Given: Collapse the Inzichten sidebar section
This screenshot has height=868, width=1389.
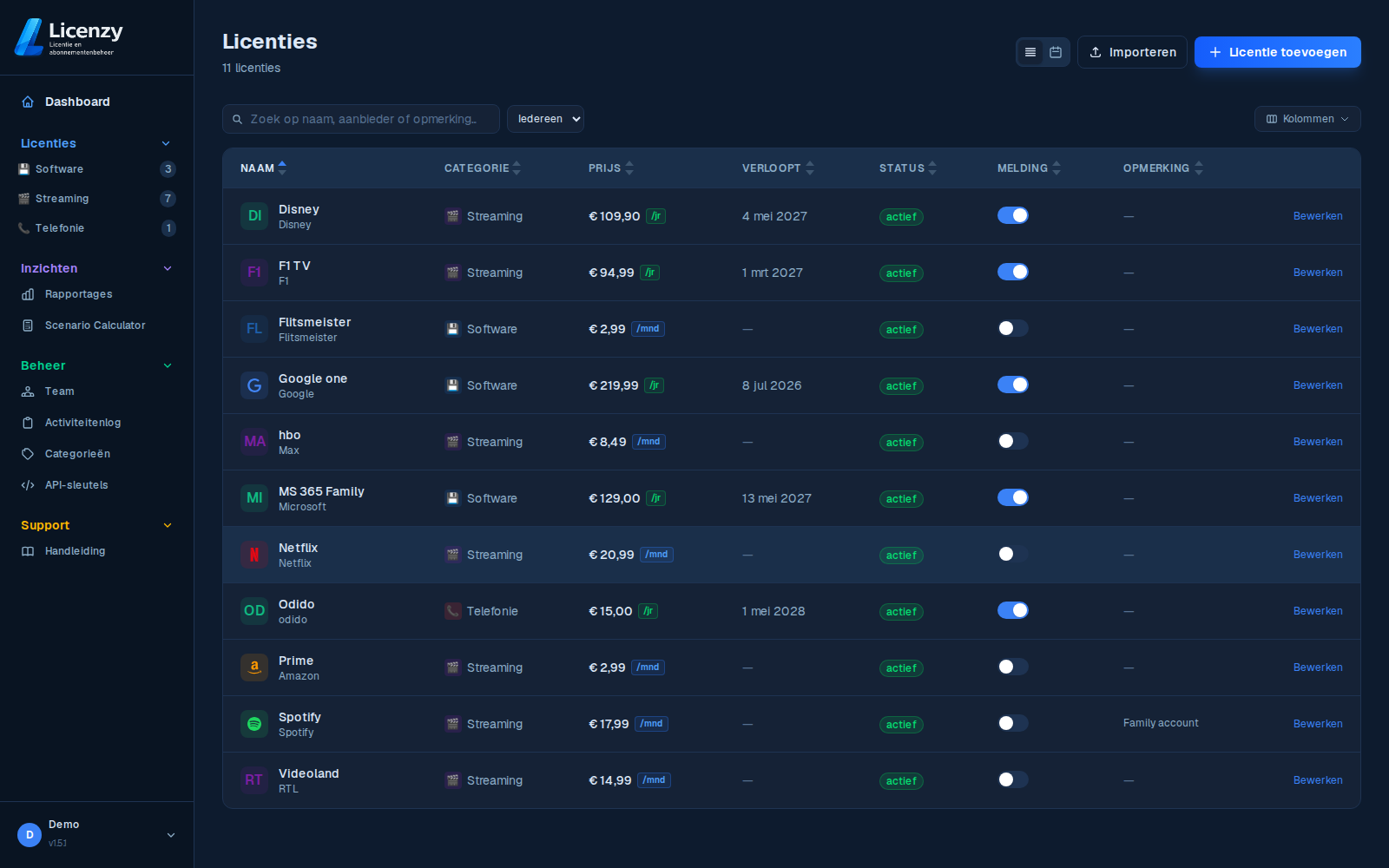Looking at the screenshot, I should [167, 268].
